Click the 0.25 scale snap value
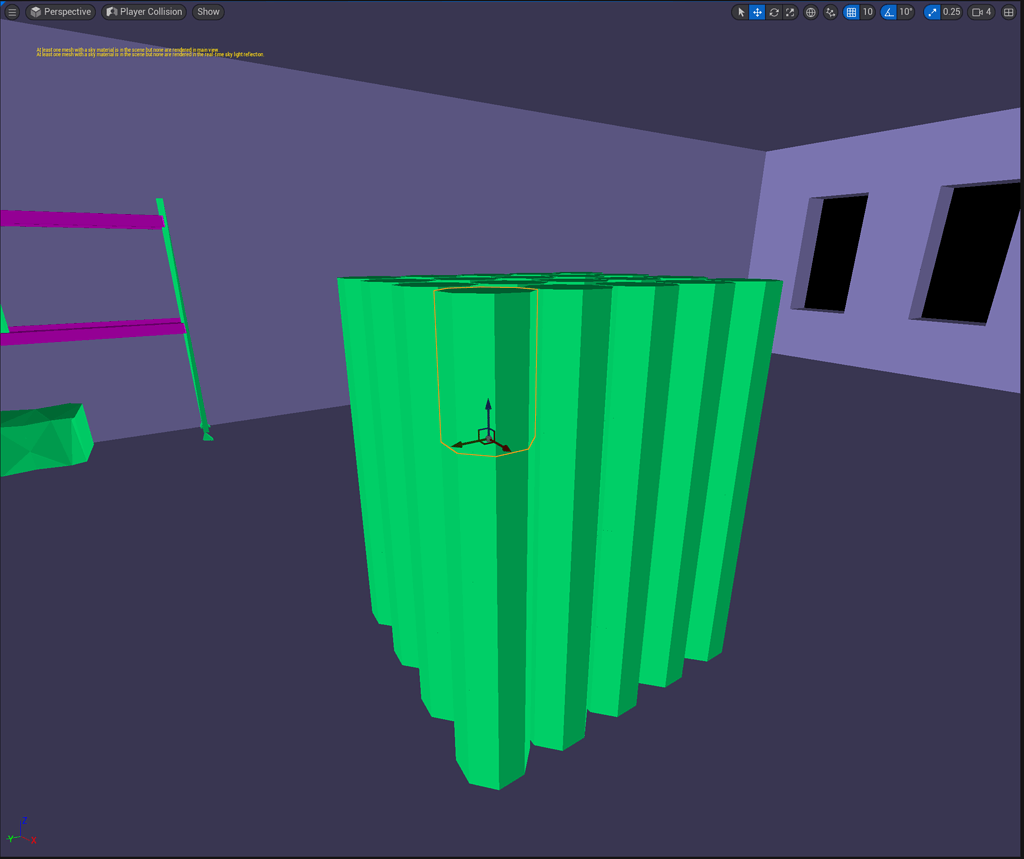Screen dimensions: 1024x859 pos(951,12)
